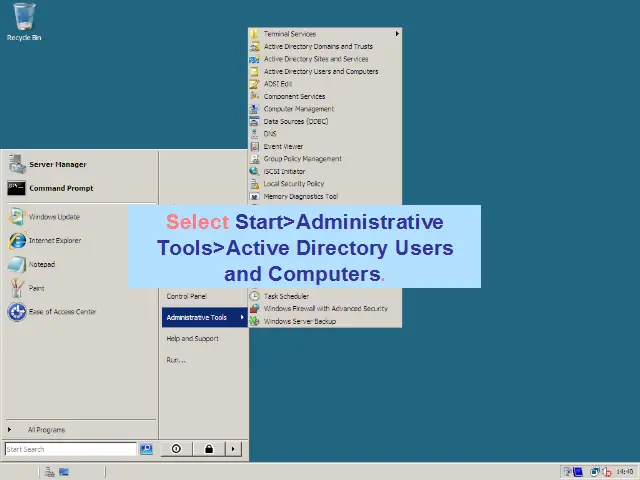Click the DNS icon
The image size is (640, 480).
tap(254, 134)
